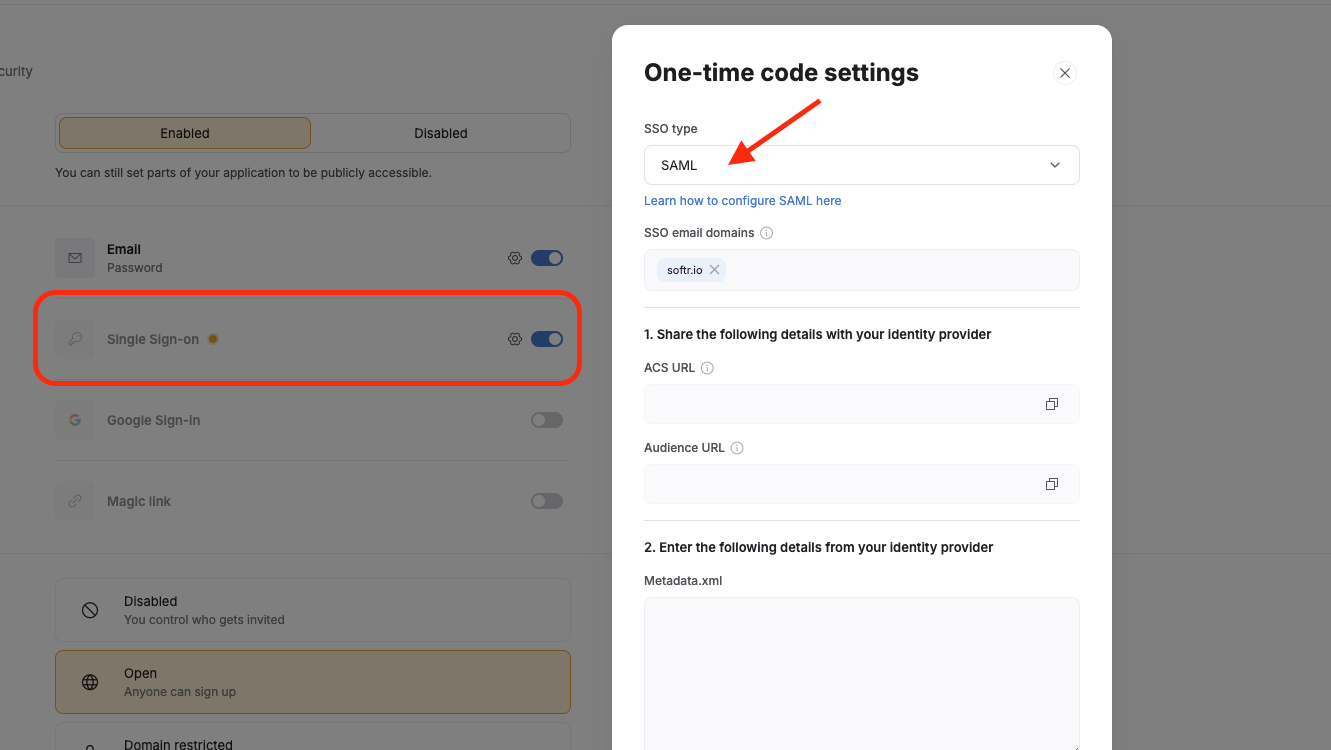Turn off the Single Sign-on toggle
Screen dimensions: 1331x750
tap(547, 339)
